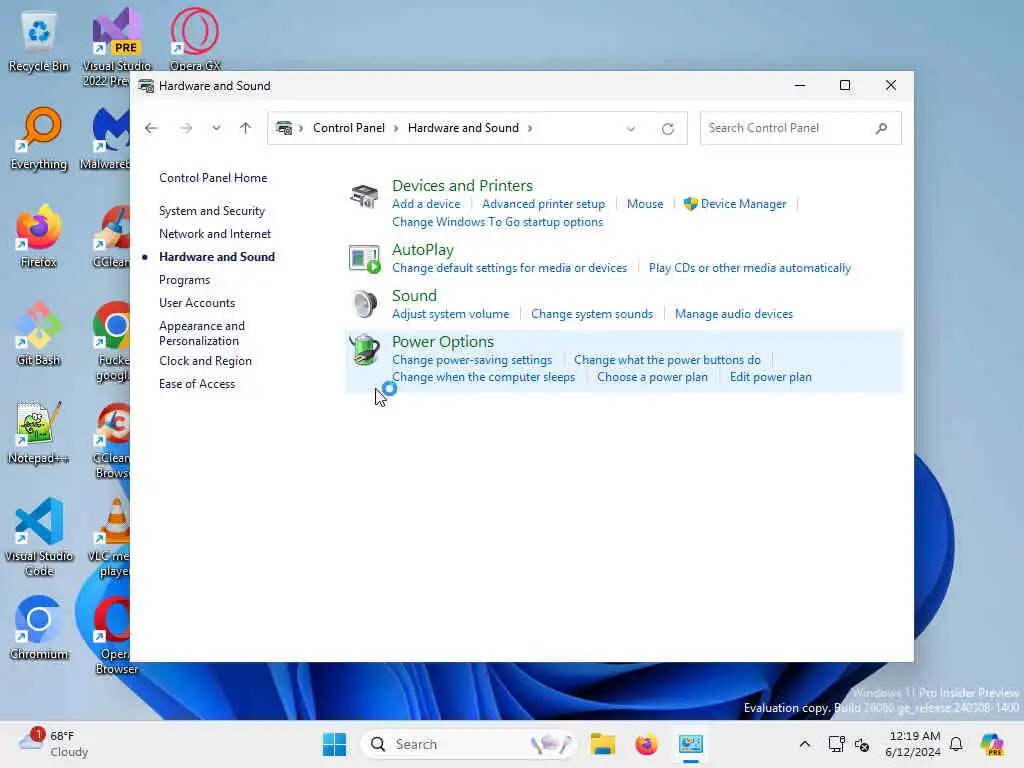This screenshot has width=1024, height=768.
Task: Select Network and Internet category
Action: [215, 234]
